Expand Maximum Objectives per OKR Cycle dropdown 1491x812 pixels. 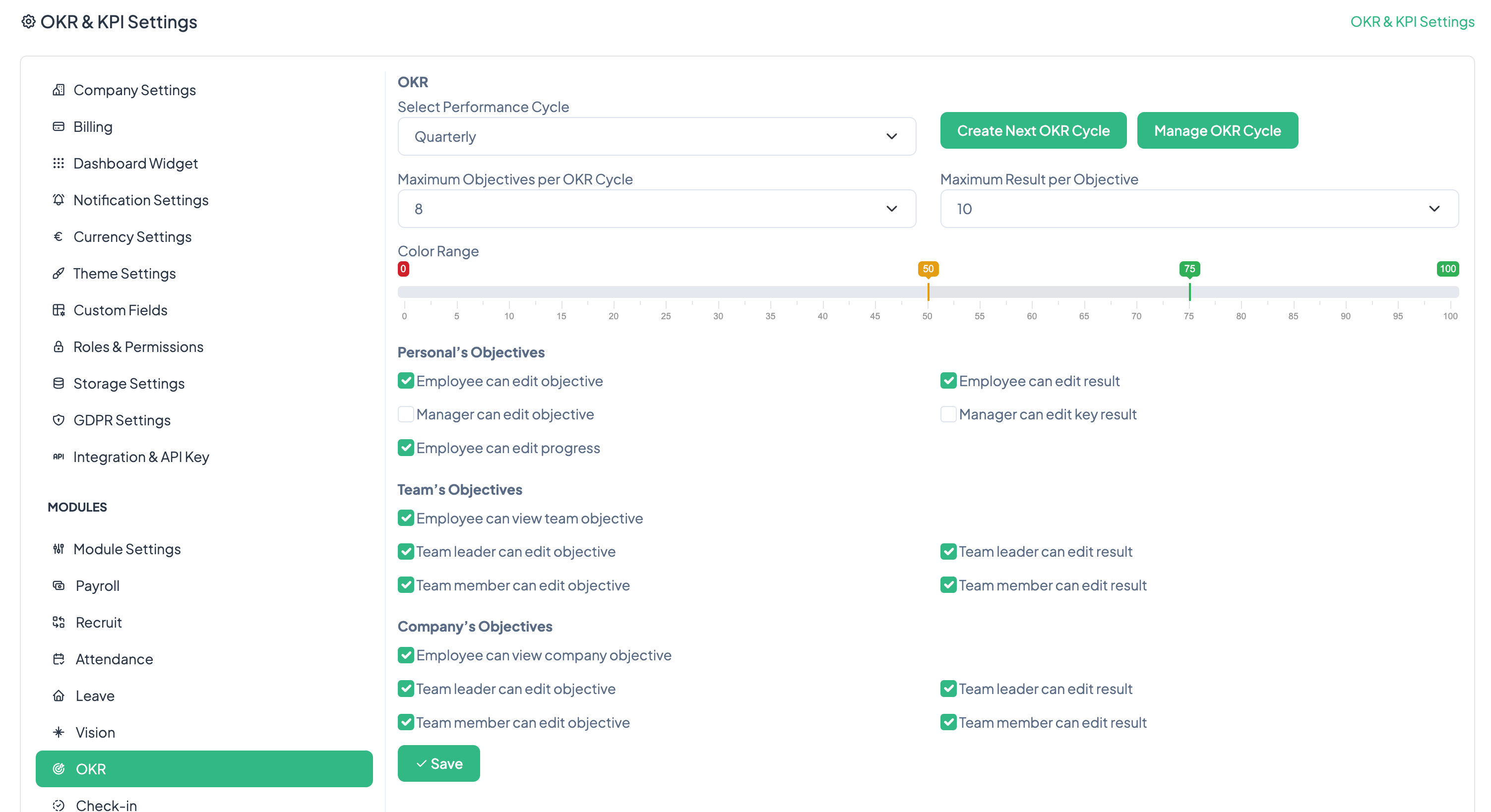click(656, 209)
